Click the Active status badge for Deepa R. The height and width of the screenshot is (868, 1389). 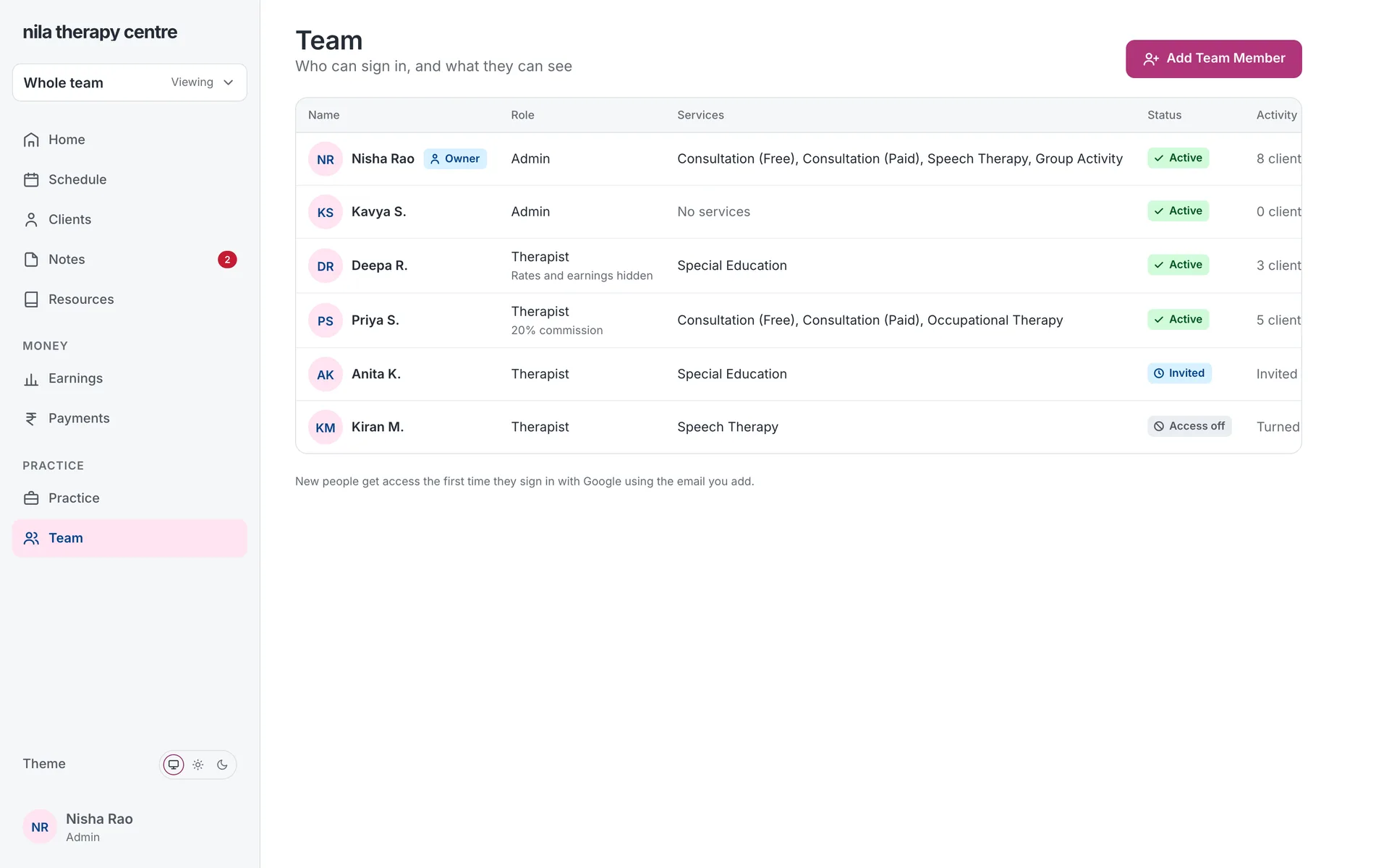[x=1178, y=265]
